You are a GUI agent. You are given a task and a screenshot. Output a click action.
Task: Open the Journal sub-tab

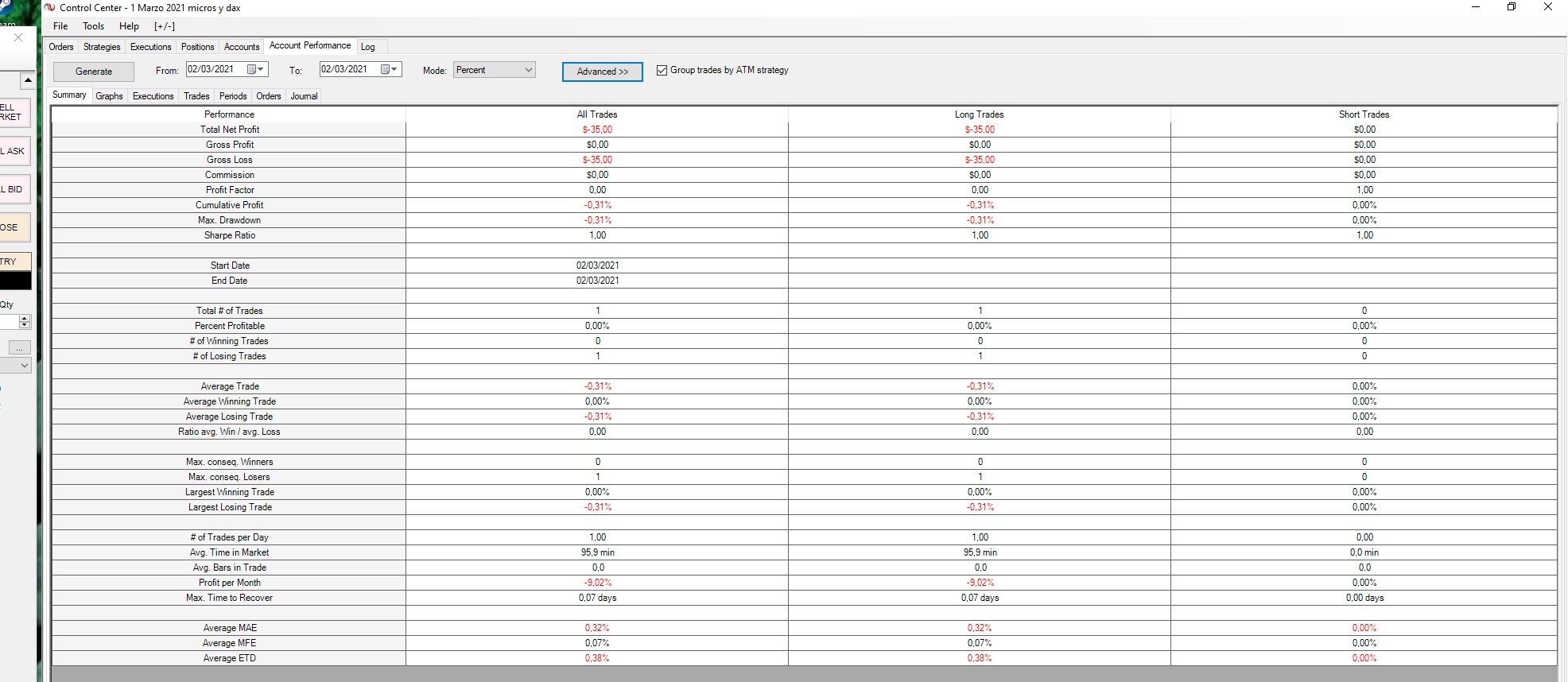point(304,96)
